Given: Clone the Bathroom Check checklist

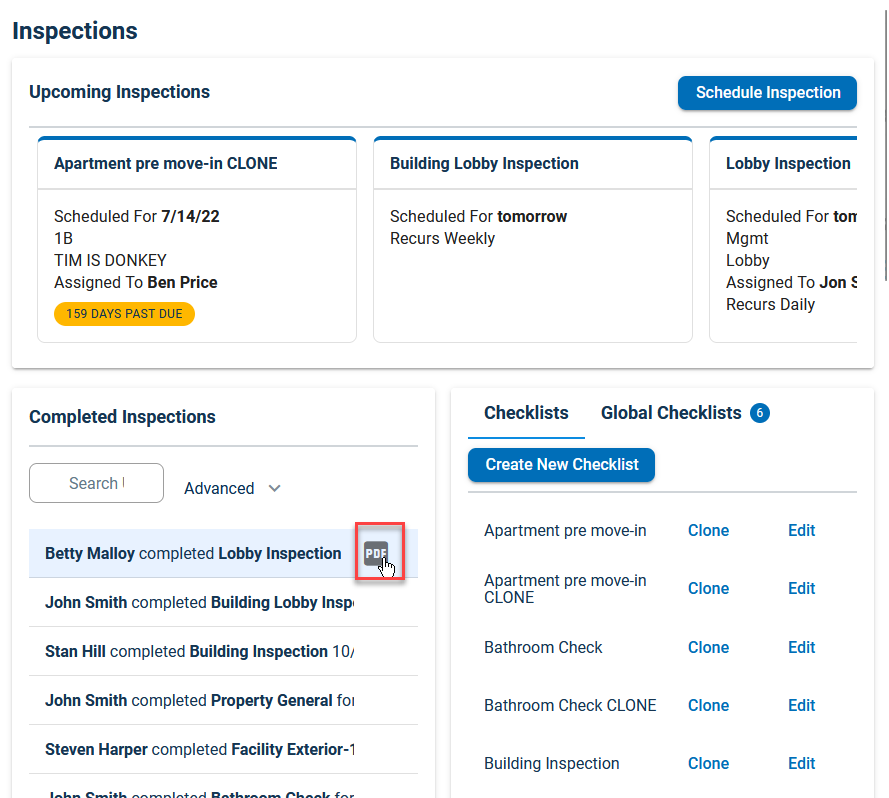Looking at the screenshot, I should point(708,647).
